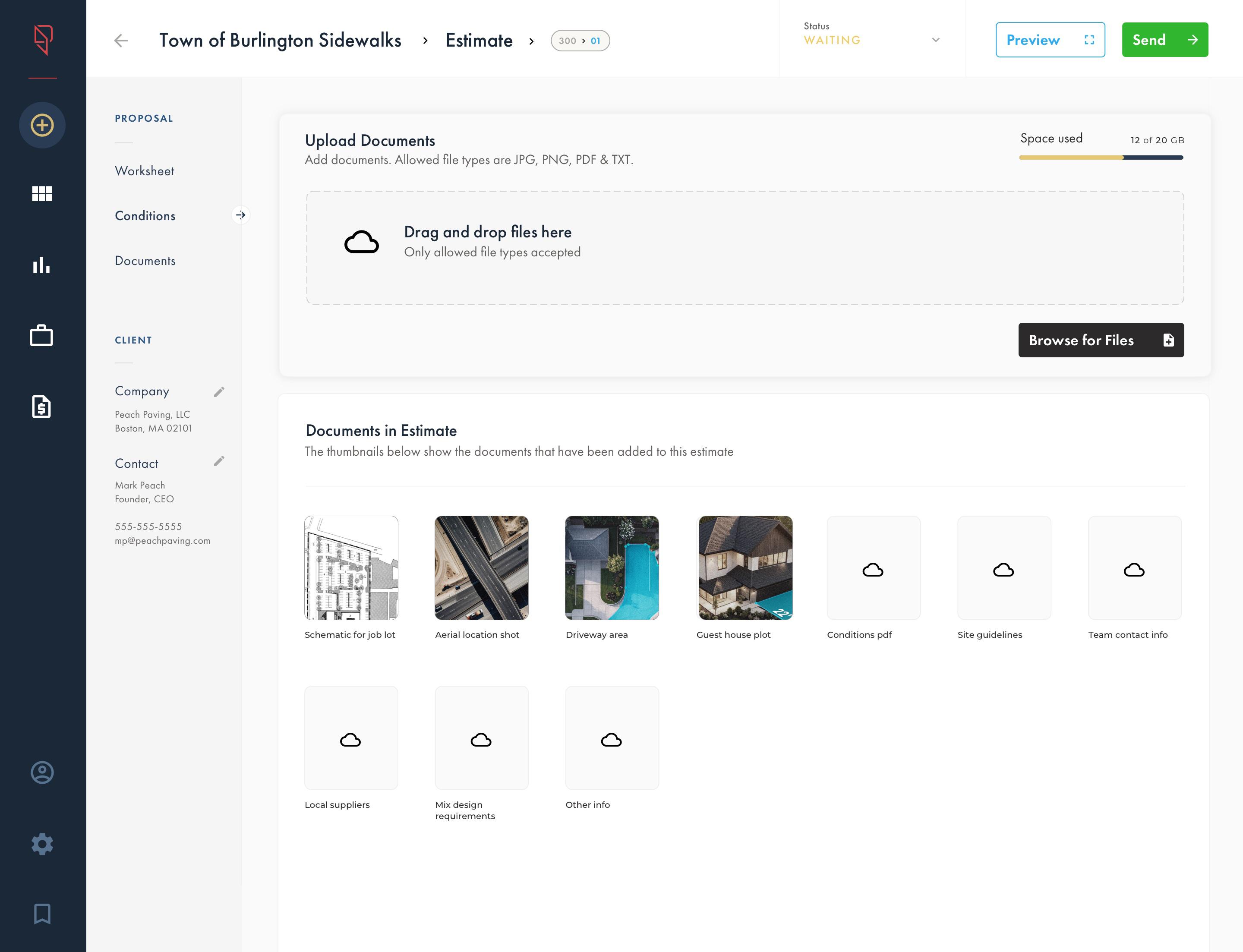Open the briefcase jobs icon
Viewport: 1243px width, 952px height.
tap(42, 335)
